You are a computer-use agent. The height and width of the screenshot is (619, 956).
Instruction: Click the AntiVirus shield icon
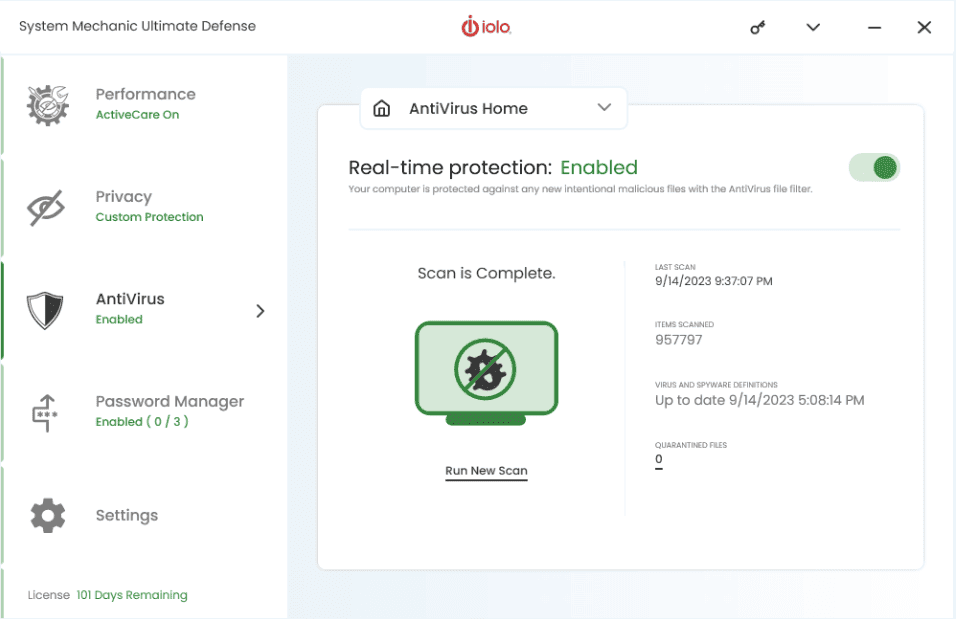click(x=45, y=310)
